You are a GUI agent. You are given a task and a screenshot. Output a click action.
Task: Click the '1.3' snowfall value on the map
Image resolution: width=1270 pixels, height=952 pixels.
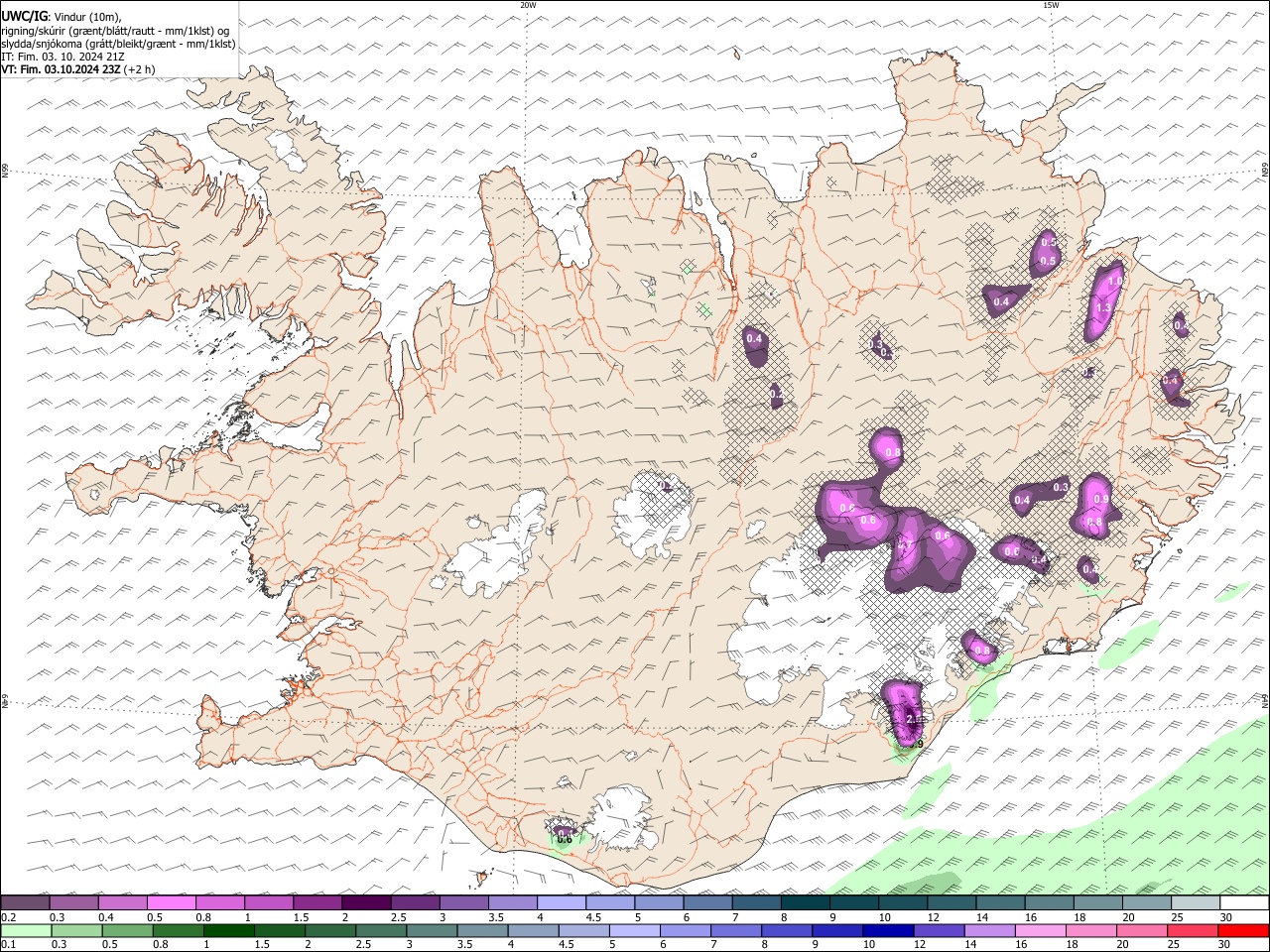pos(1103,308)
